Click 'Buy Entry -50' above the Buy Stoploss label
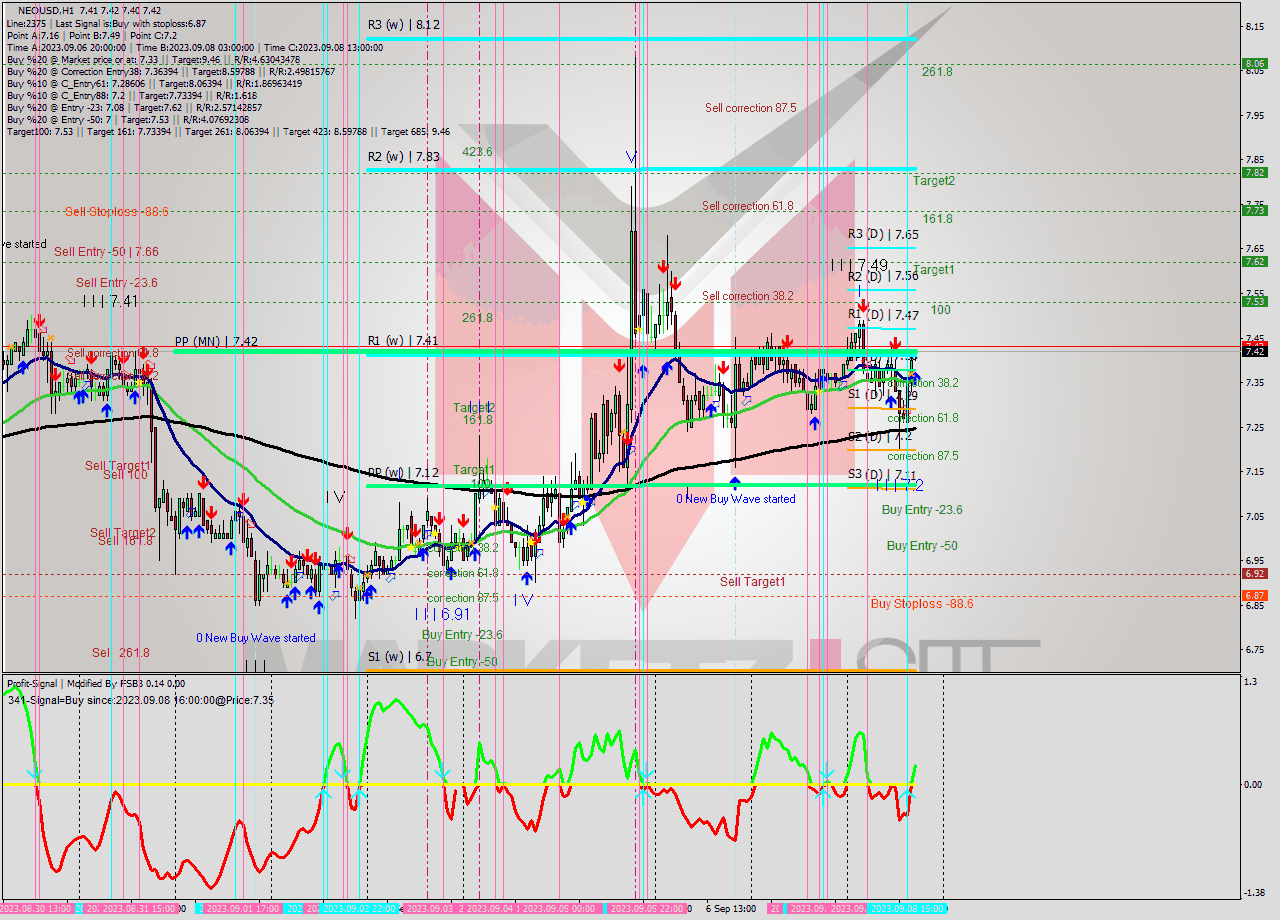Screen dimensions: 1280x920 point(922,546)
